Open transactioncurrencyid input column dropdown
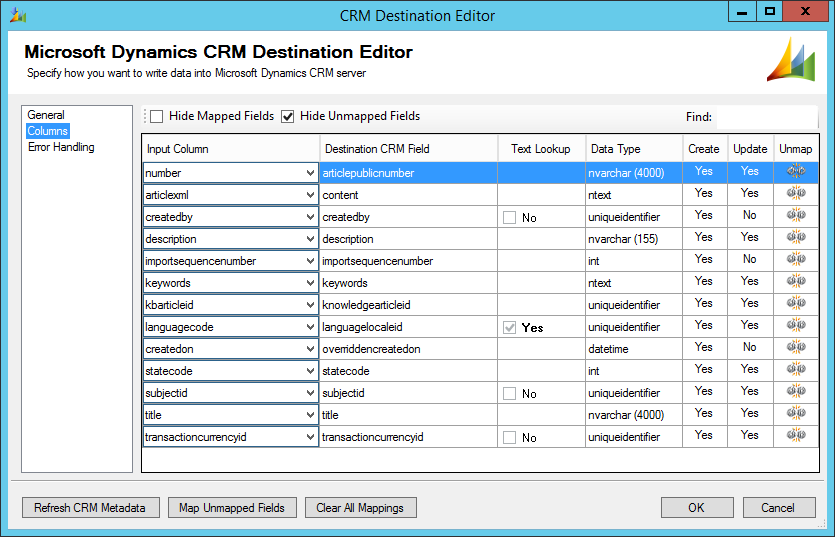Image resolution: width=835 pixels, height=537 pixels. pyautogui.click(x=310, y=437)
